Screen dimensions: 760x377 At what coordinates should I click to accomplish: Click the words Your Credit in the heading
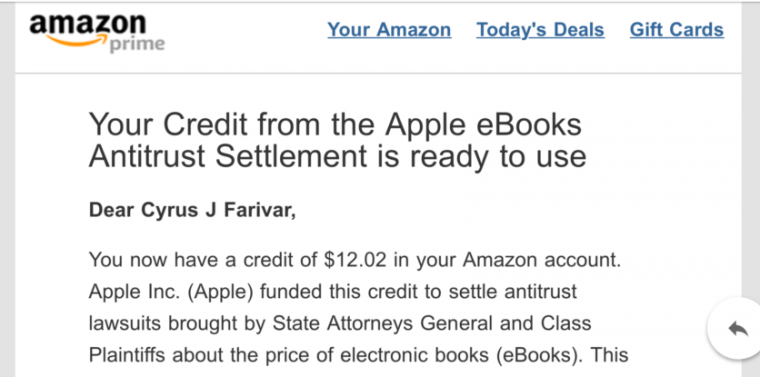coord(169,124)
